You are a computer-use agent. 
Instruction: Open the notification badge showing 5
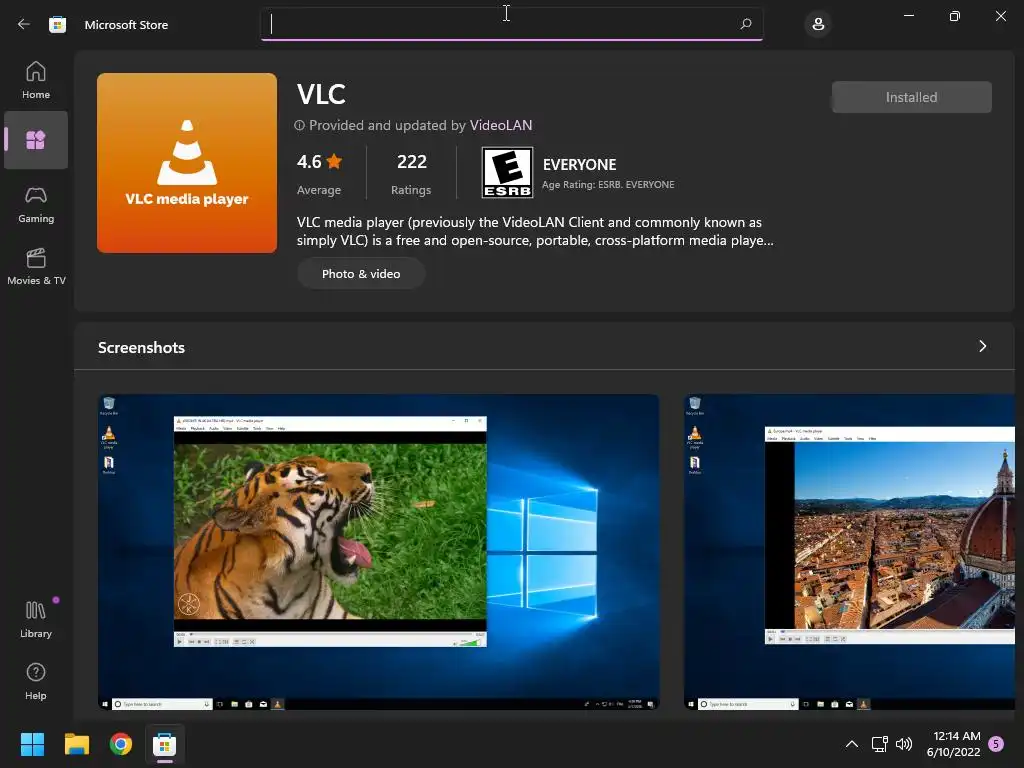[996, 743]
